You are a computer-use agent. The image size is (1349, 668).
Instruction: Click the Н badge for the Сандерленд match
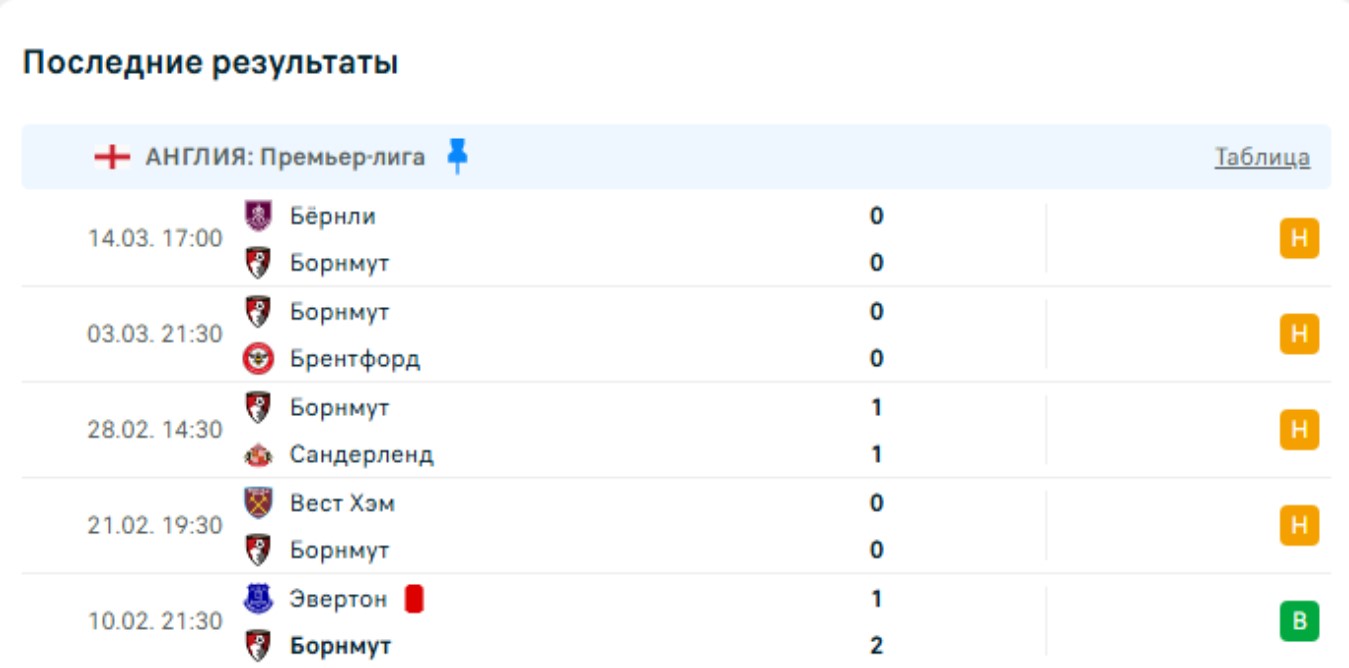[x=1299, y=430]
